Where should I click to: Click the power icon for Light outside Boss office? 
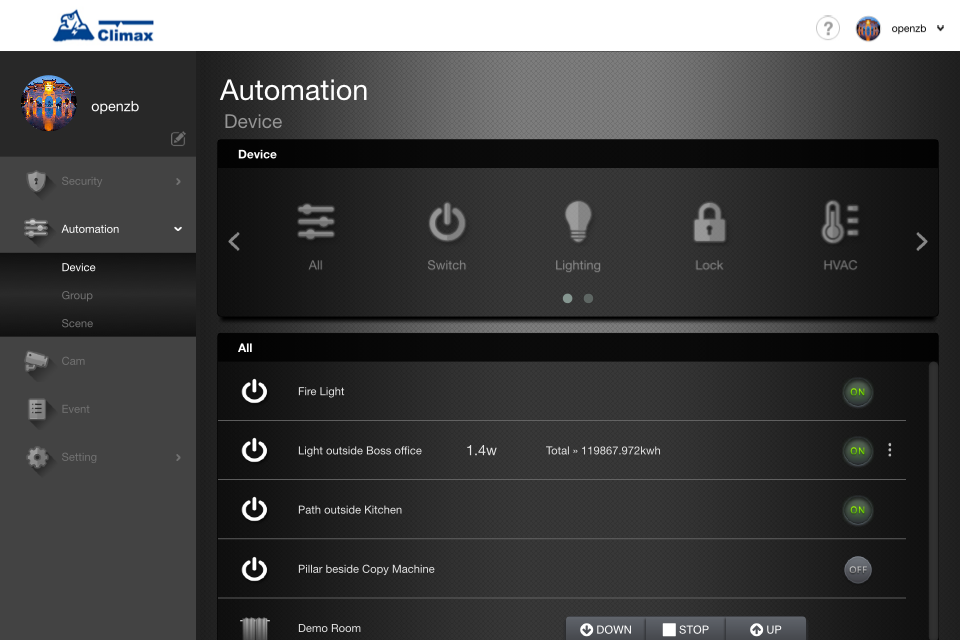pyautogui.click(x=254, y=450)
